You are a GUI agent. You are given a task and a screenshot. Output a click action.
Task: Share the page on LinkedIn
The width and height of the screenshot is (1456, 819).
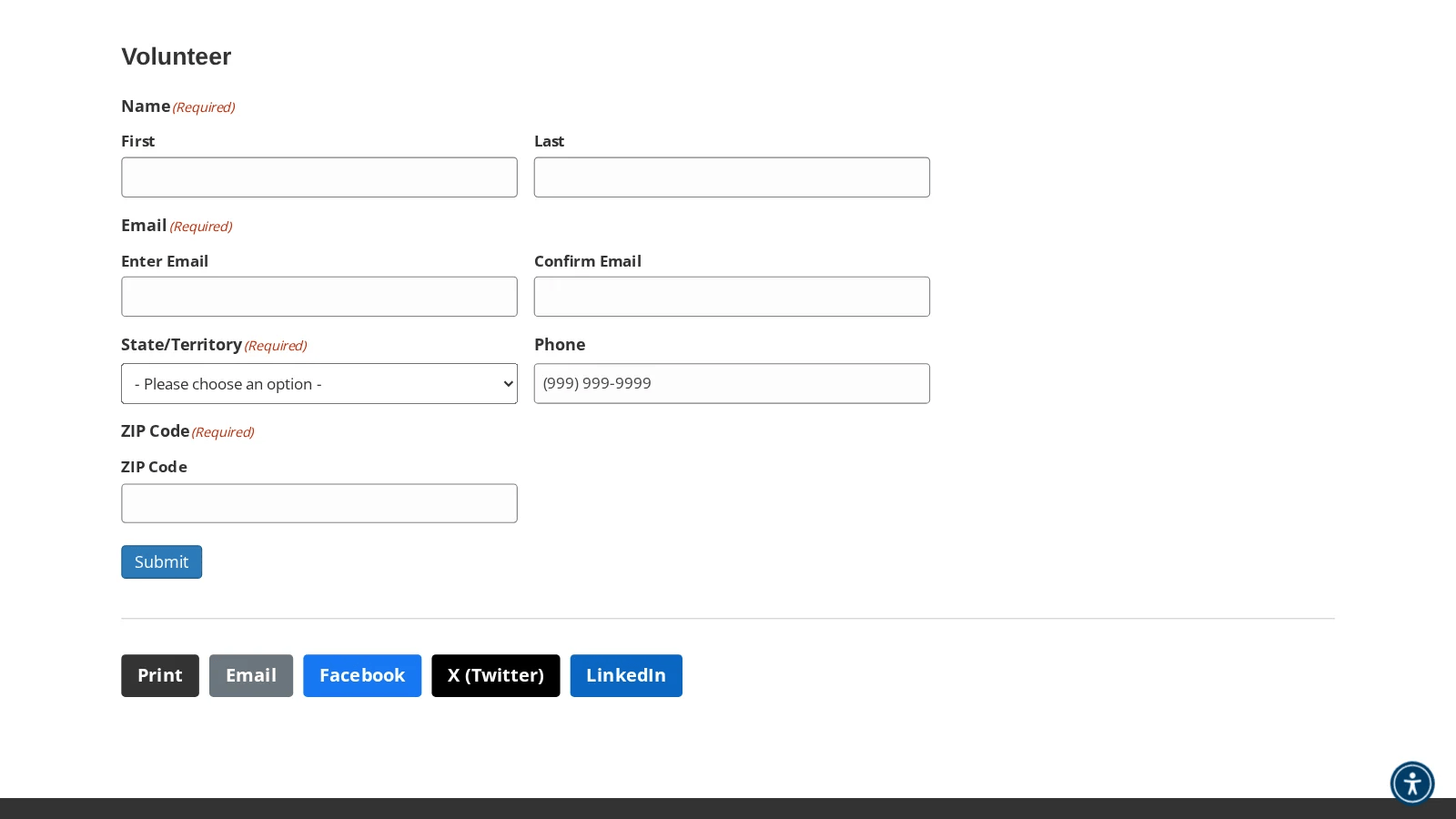pyautogui.click(x=626, y=675)
